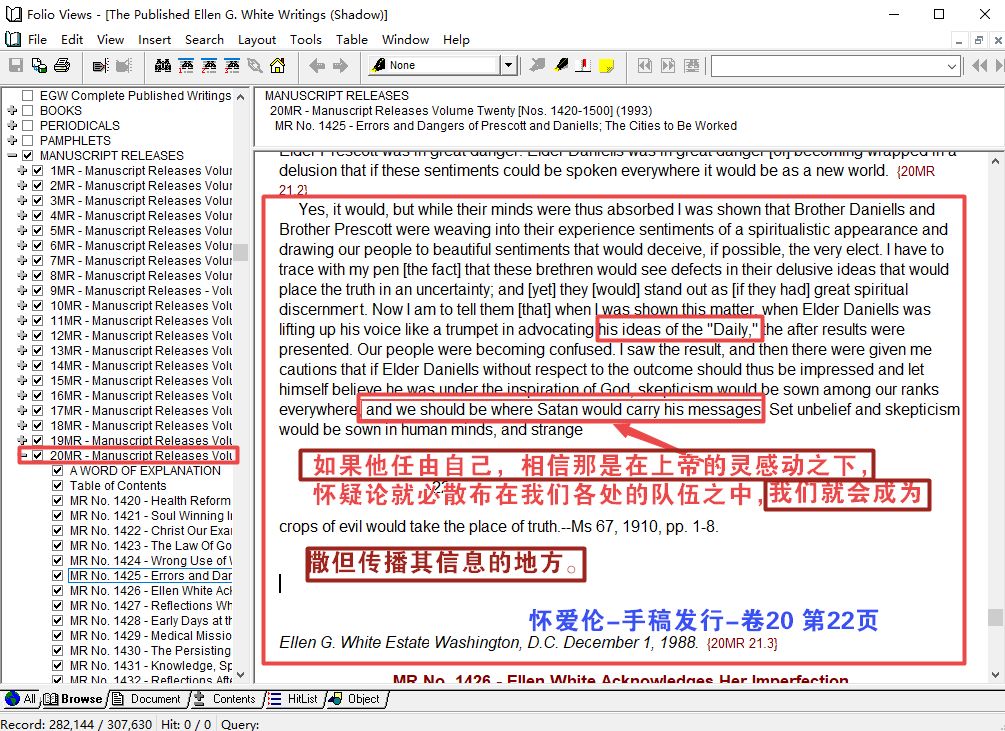Open the Search menu
The image size is (1005, 731).
point(204,40)
